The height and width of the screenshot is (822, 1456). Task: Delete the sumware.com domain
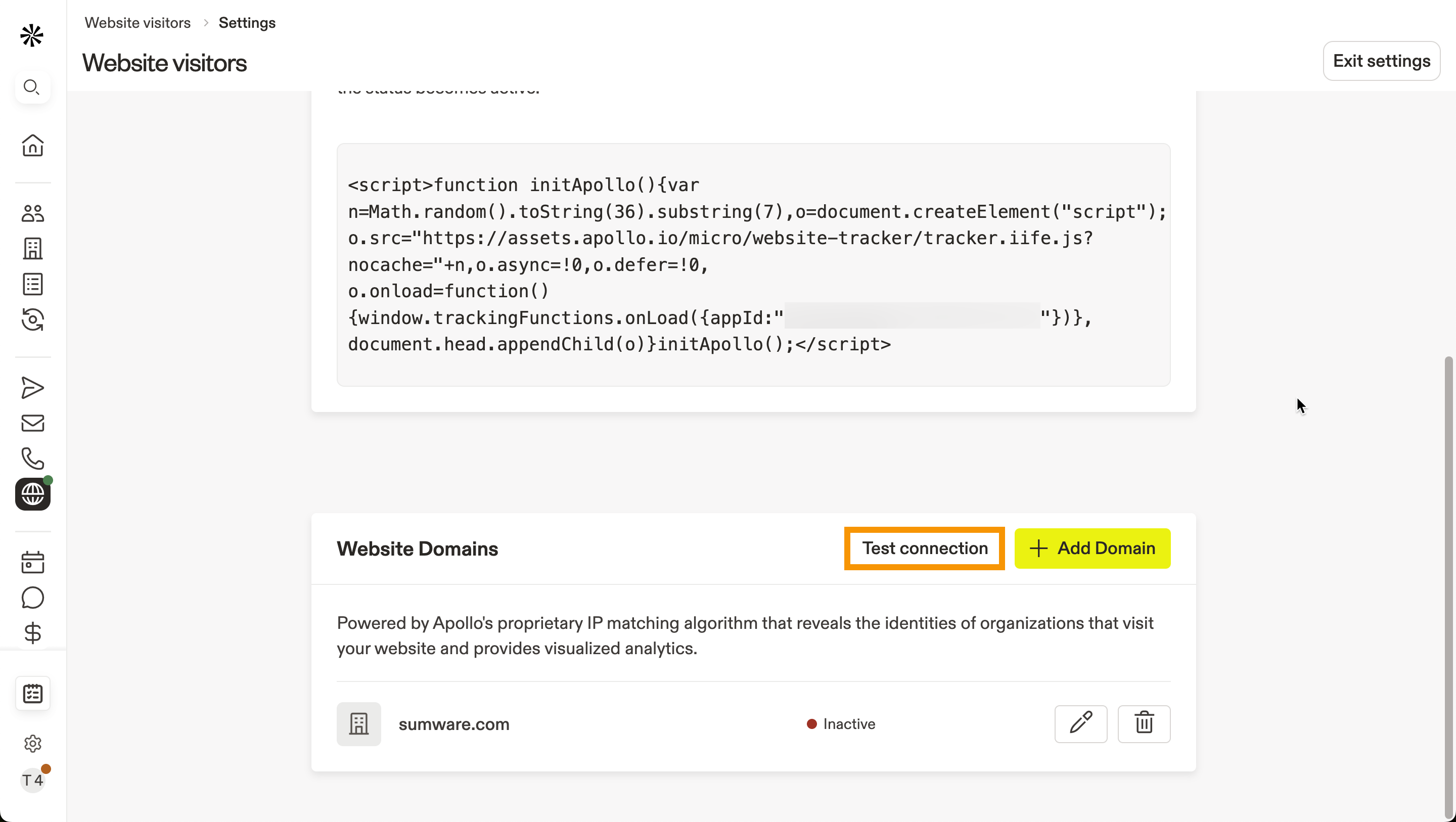pyautogui.click(x=1144, y=723)
